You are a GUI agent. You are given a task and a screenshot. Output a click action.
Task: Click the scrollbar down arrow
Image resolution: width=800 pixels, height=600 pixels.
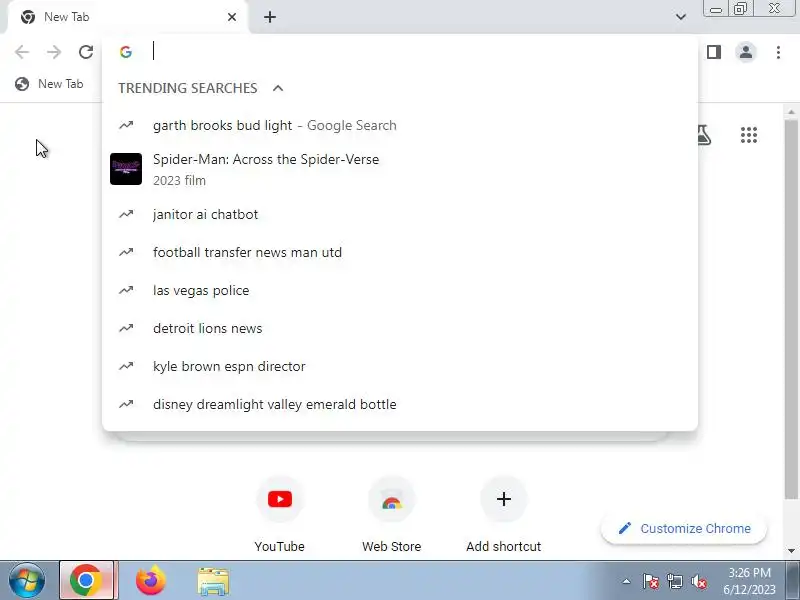pos(791,551)
